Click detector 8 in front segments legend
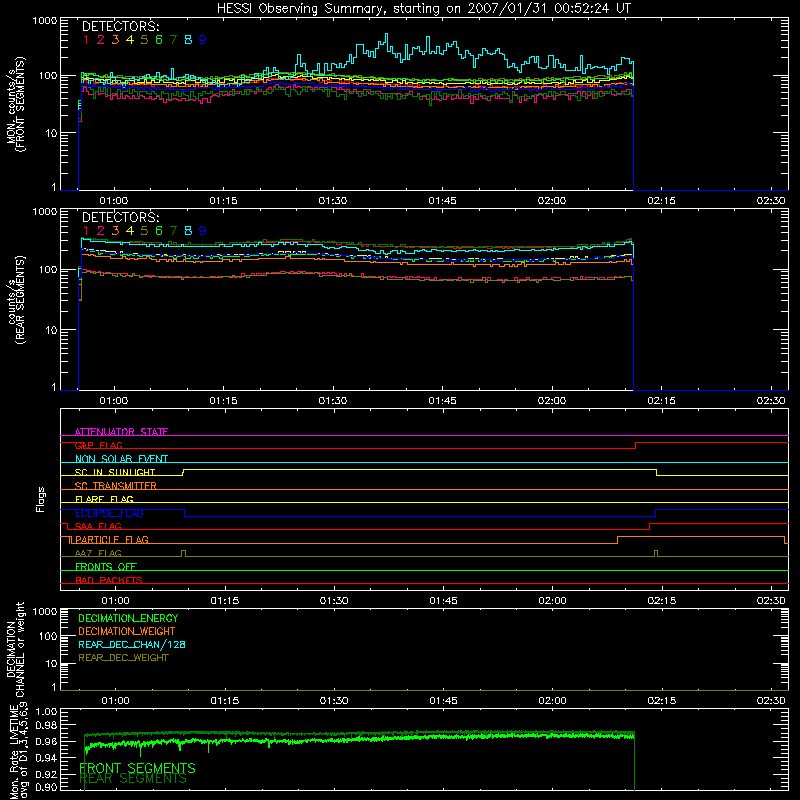This screenshot has width=800, height=800. pos(188,40)
